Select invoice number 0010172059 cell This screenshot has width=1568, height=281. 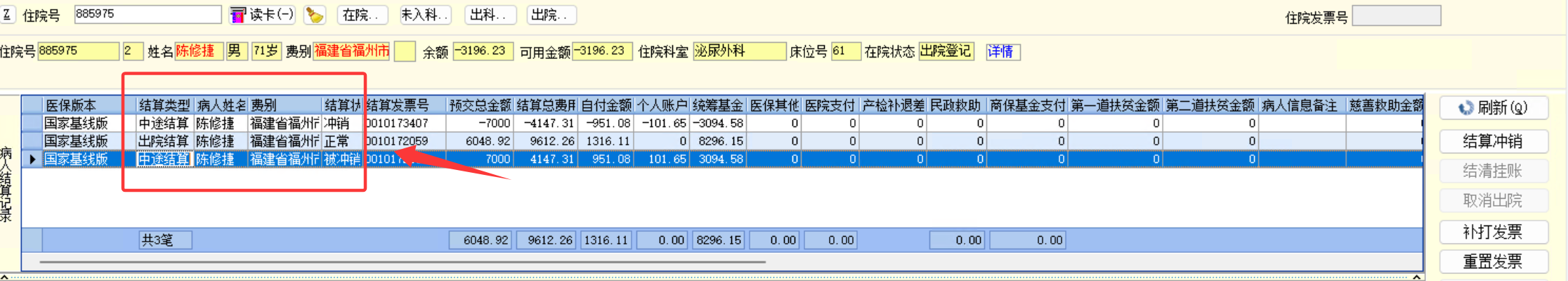point(405,141)
